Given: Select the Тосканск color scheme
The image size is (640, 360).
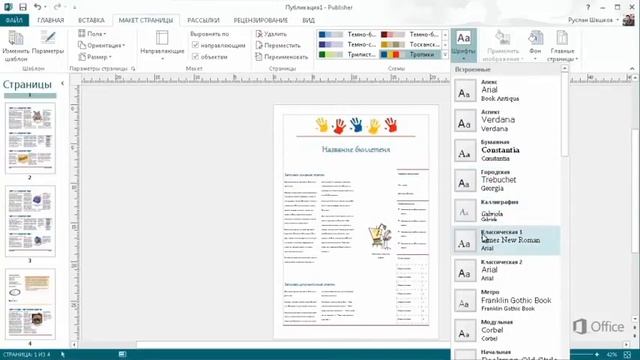Looking at the screenshot, I should (x=410, y=44).
